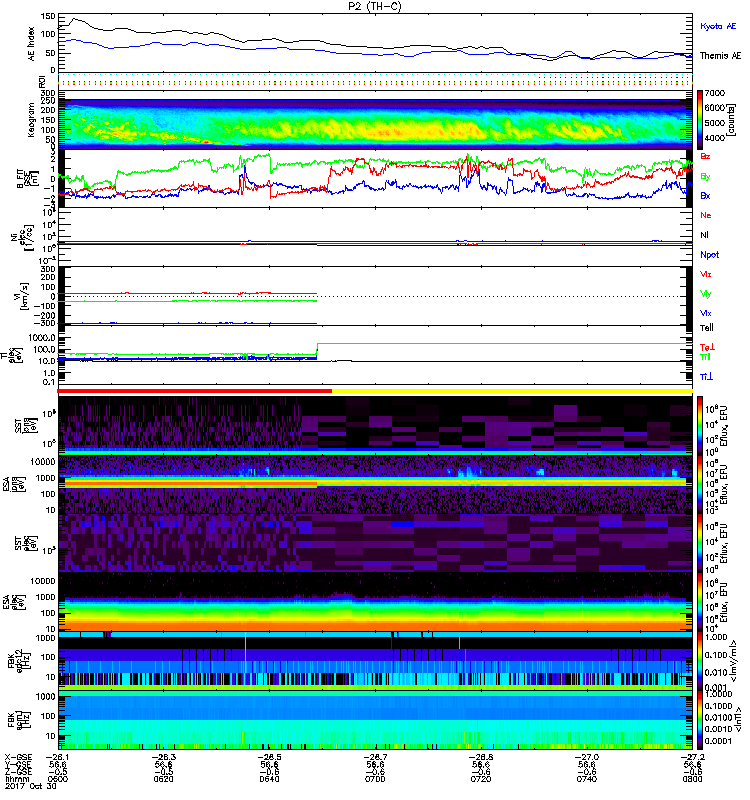Screen dimensions: 750x800
Task: Click the SST ion Eflux color bar
Action: (x=700, y=425)
